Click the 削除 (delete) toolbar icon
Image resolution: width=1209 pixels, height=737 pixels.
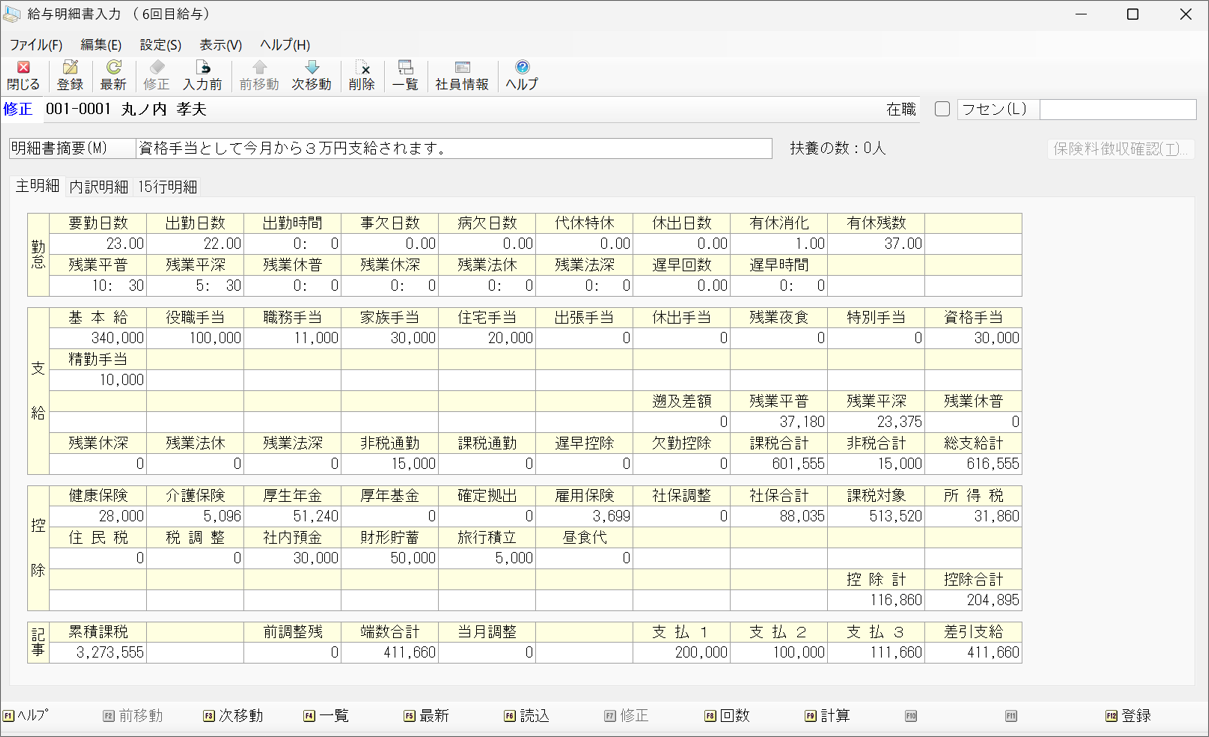[361, 75]
